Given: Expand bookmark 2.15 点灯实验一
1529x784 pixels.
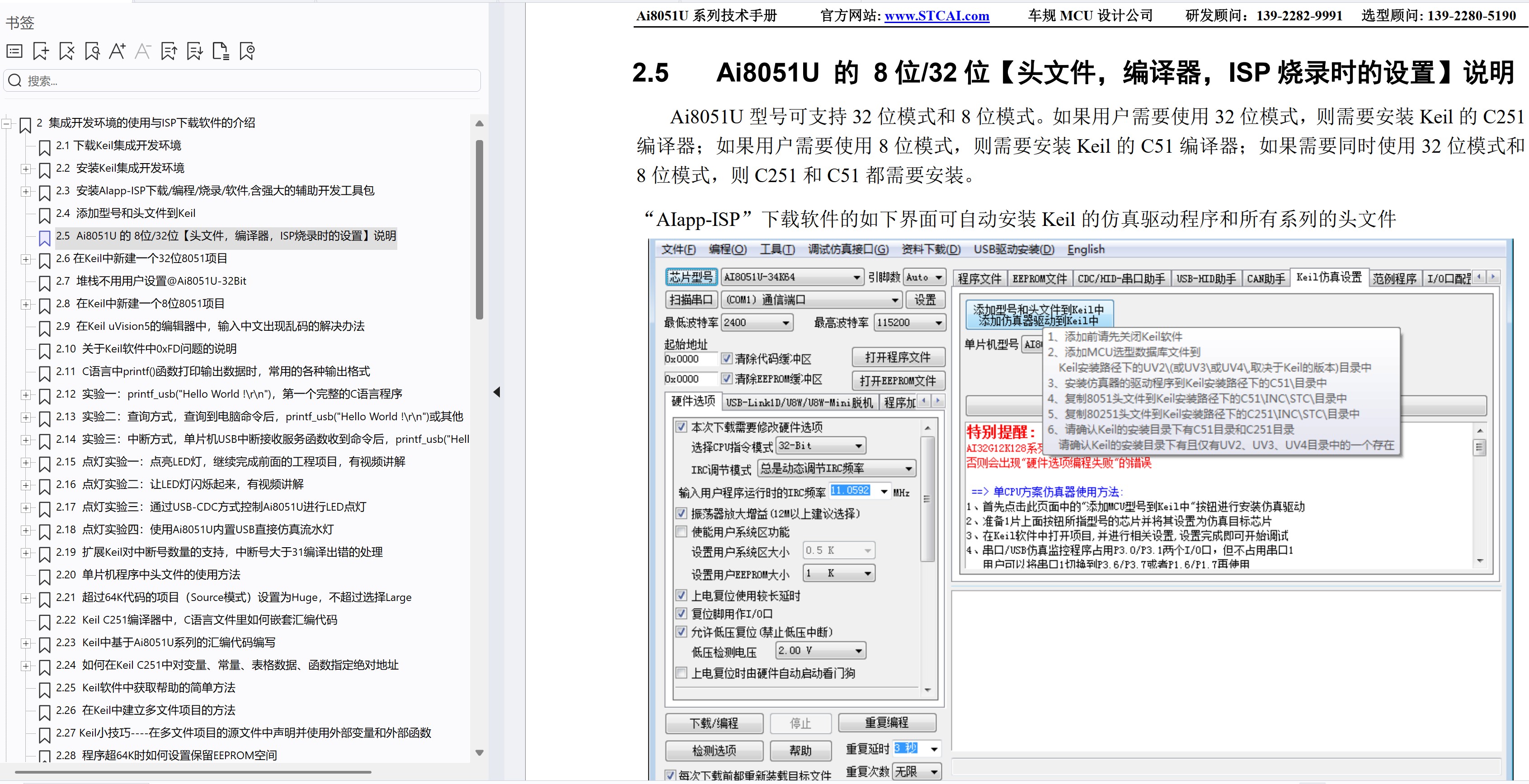Looking at the screenshot, I should (25, 462).
